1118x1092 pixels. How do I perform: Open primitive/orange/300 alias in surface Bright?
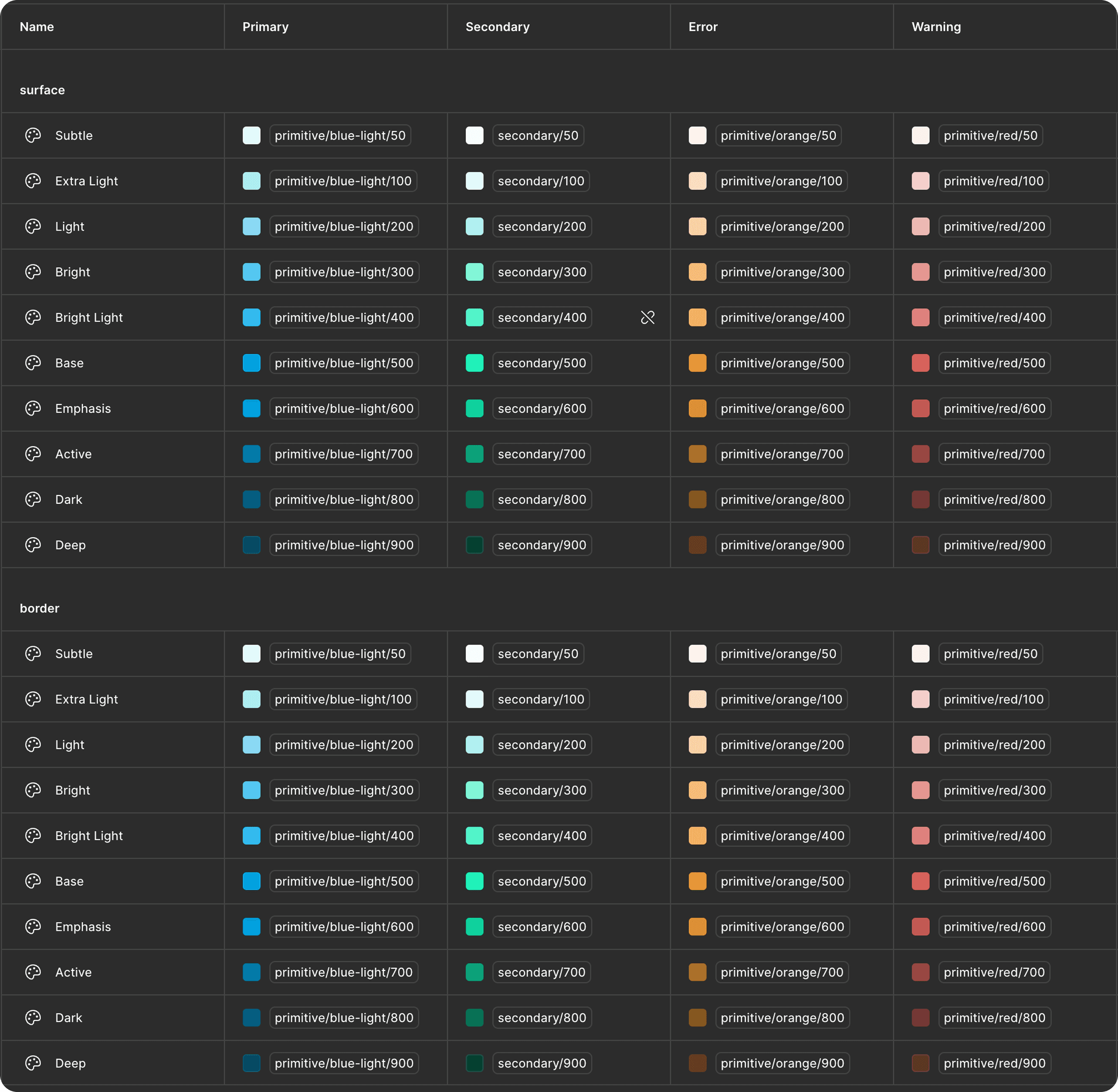click(782, 272)
